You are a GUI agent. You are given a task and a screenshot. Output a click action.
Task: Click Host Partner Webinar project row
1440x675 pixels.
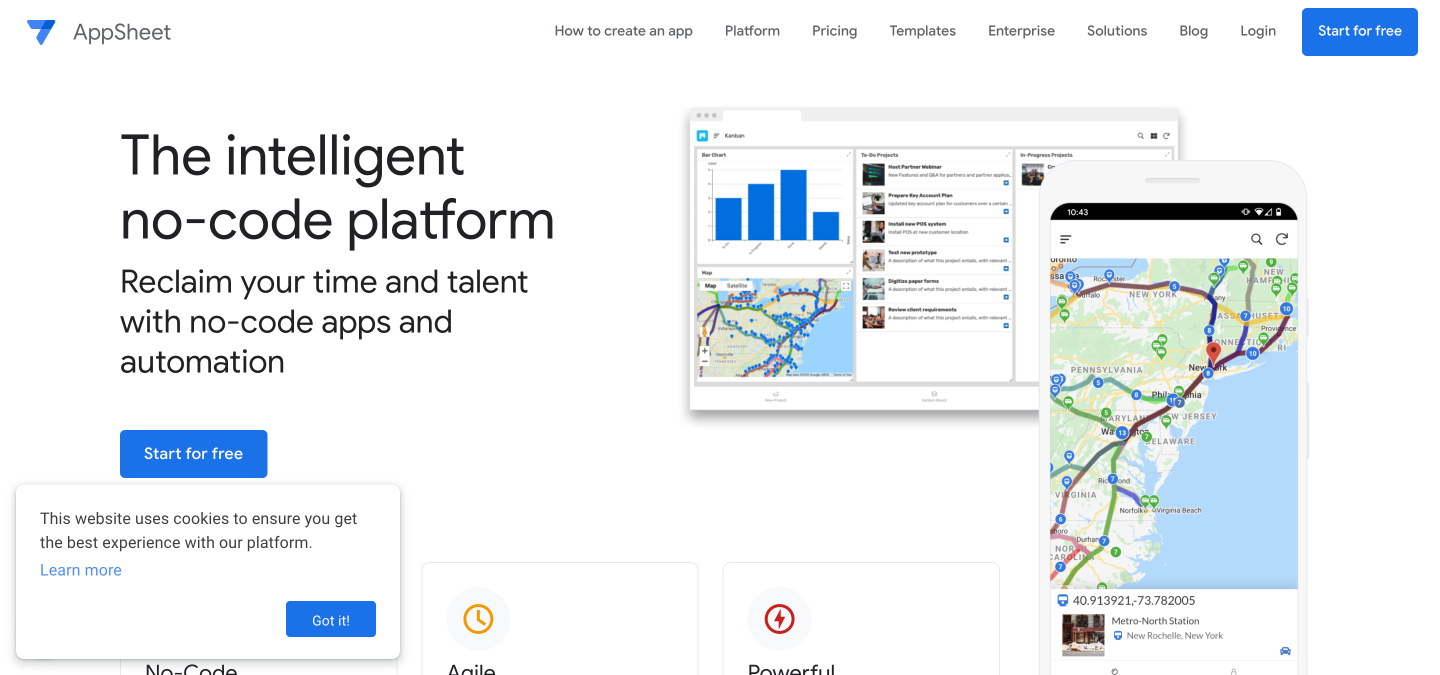pyautogui.click(x=936, y=173)
